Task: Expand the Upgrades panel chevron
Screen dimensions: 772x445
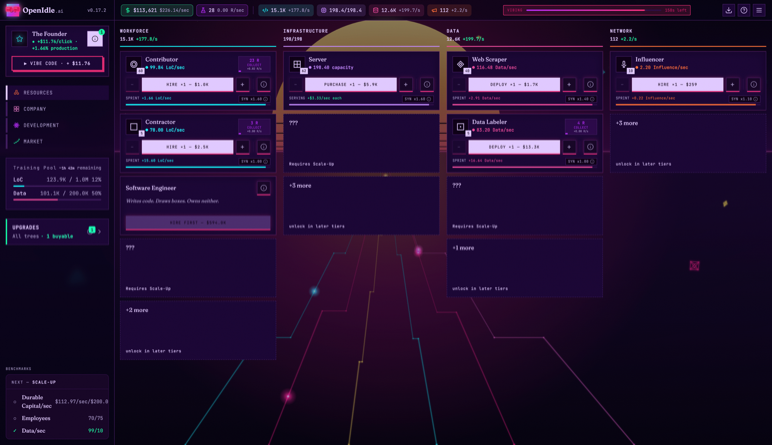Action: pyautogui.click(x=99, y=231)
